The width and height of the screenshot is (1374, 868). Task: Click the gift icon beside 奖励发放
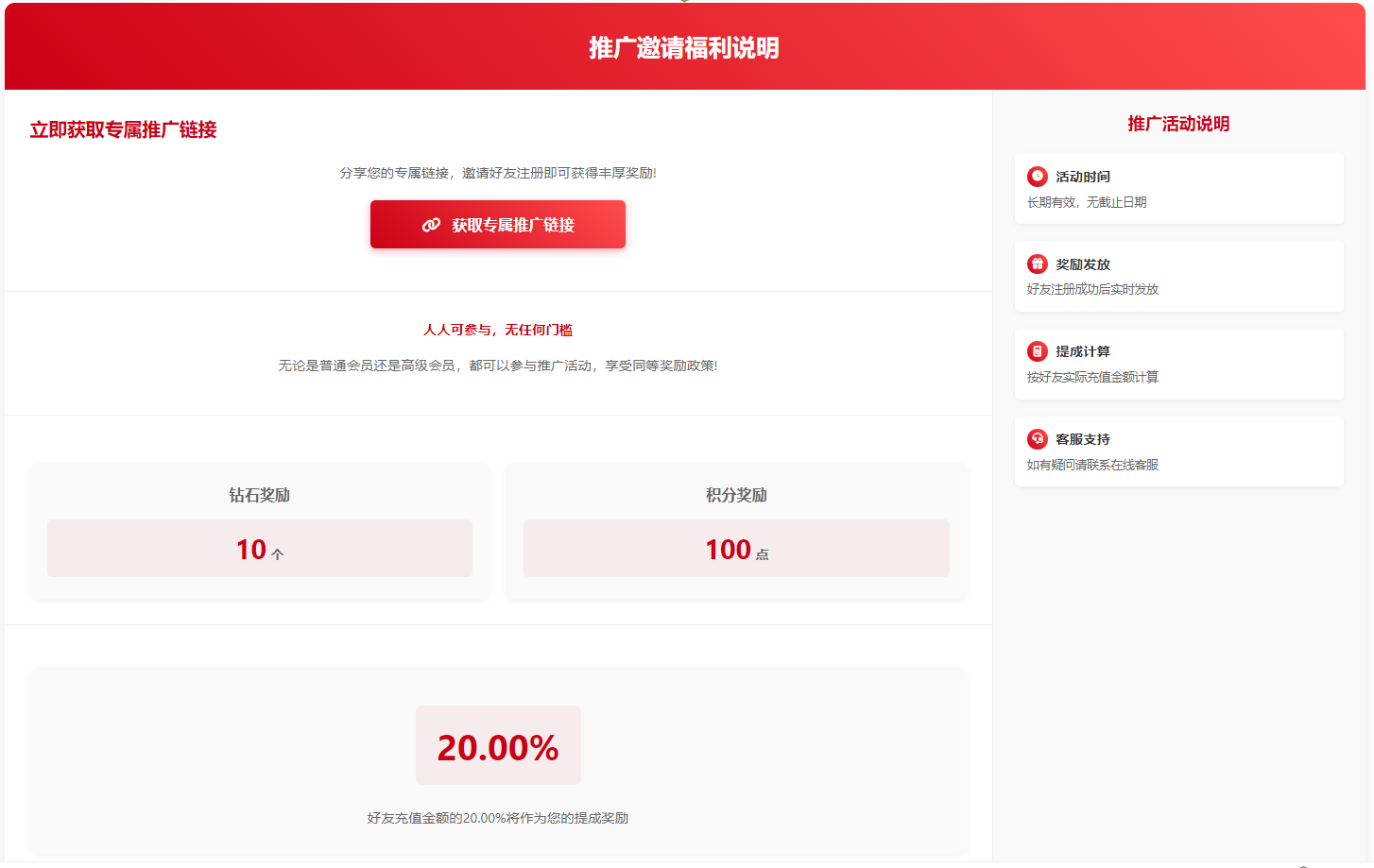coord(1037,264)
